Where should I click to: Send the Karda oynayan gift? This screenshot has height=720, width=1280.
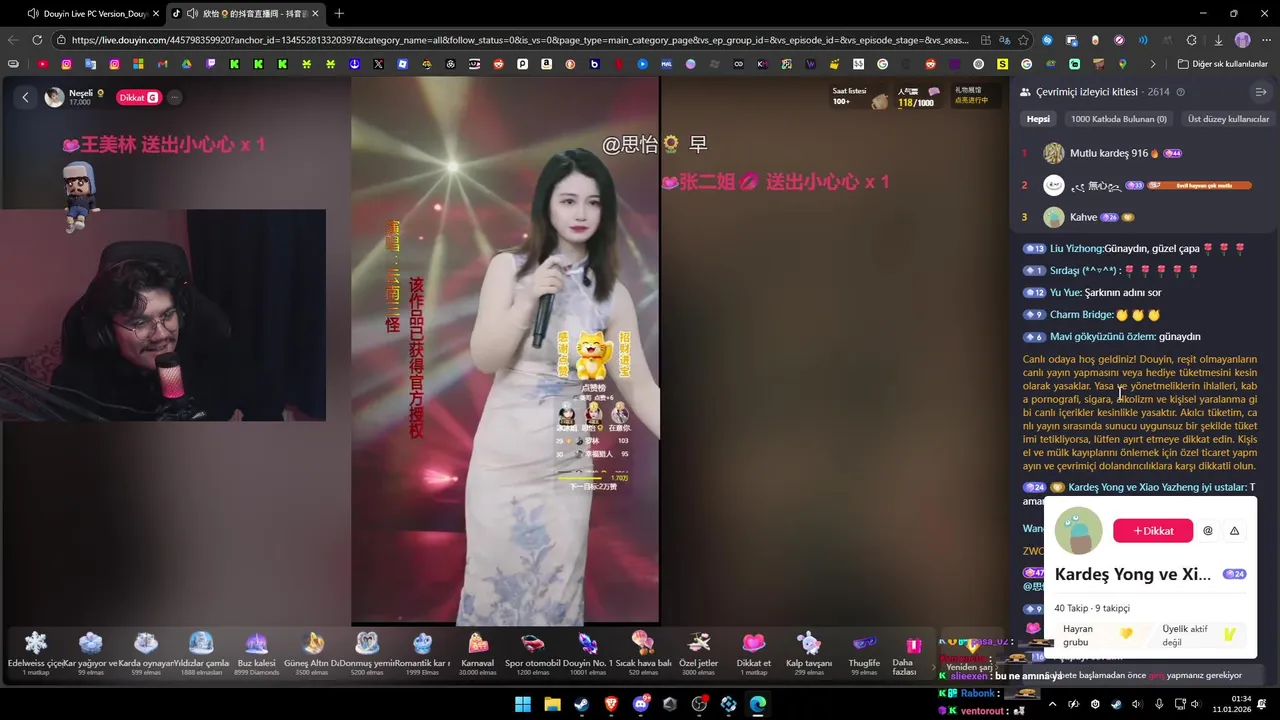click(146, 653)
